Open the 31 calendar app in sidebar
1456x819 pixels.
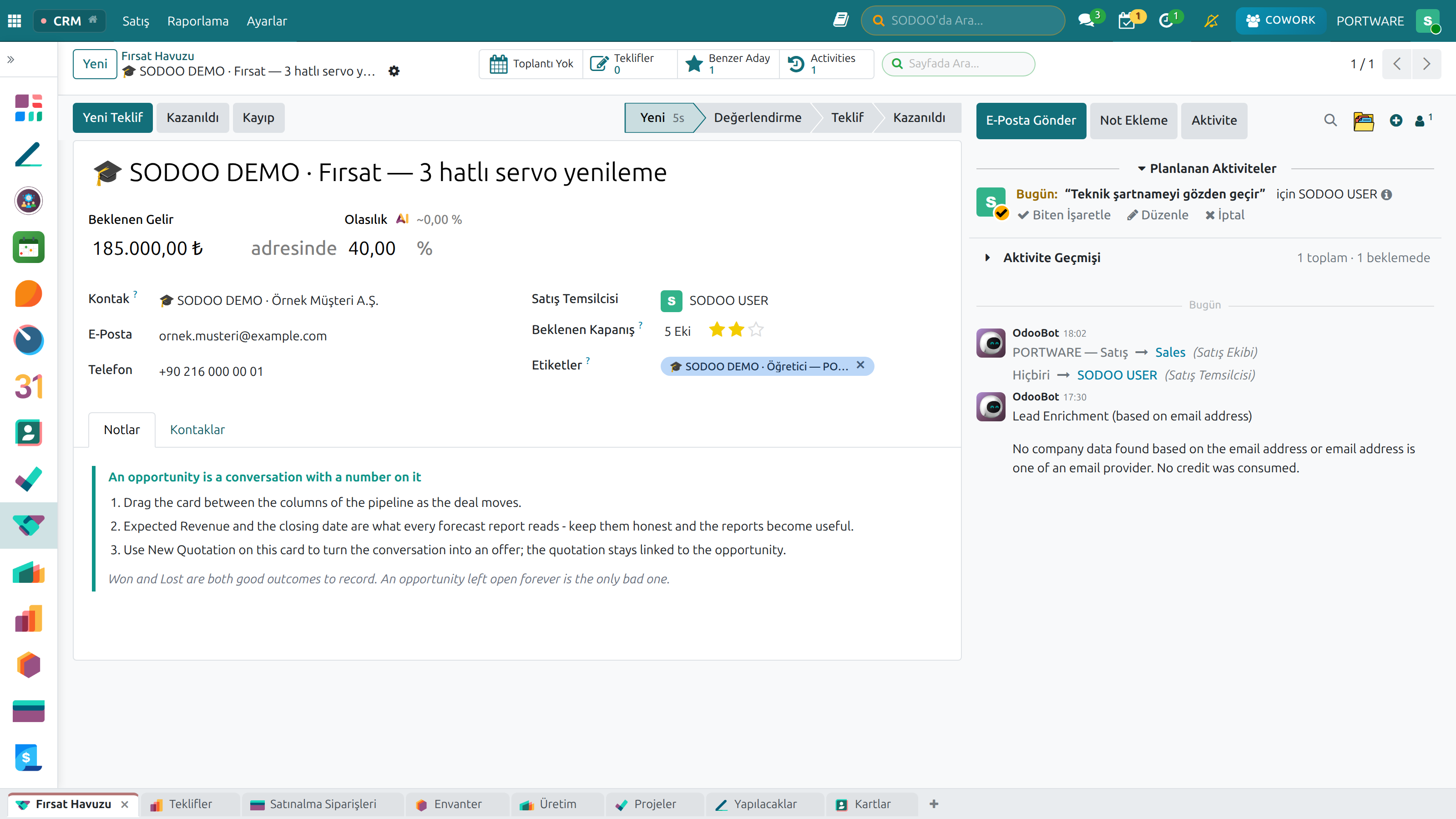click(x=28, y=387)
